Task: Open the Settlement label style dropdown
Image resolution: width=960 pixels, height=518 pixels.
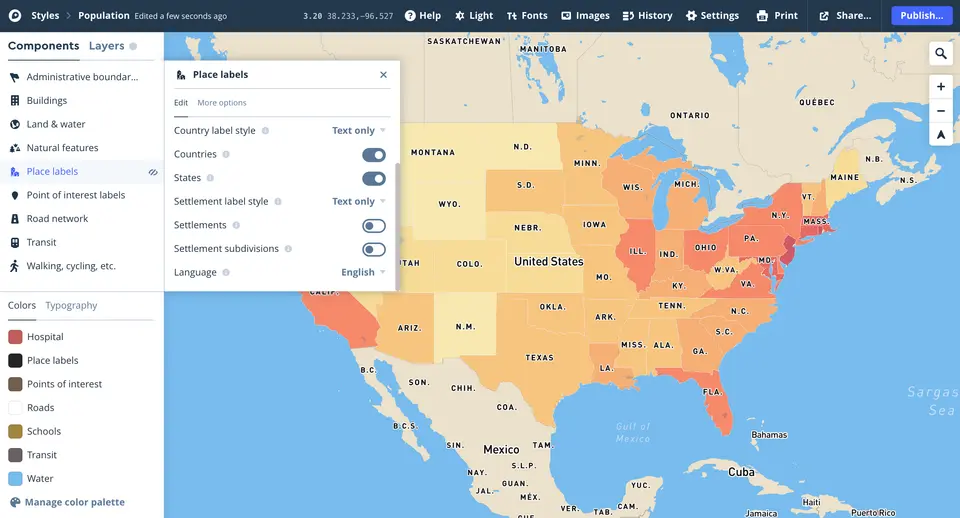Action: (359, 202)
